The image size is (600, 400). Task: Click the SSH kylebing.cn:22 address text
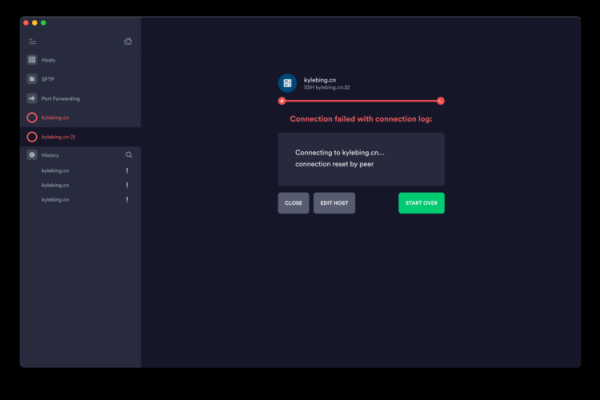[327, 88]
